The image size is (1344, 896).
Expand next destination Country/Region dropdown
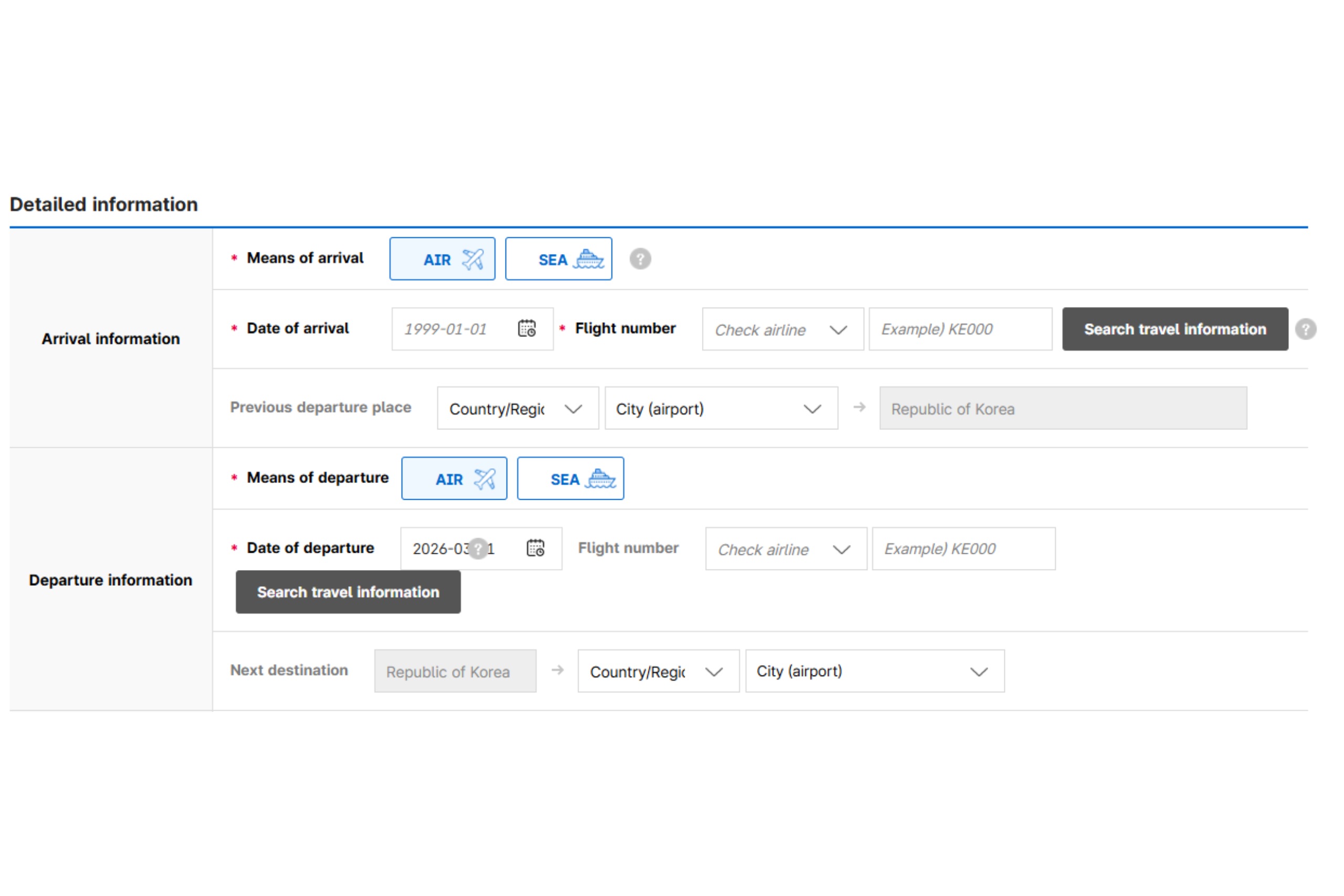(658, 671)
